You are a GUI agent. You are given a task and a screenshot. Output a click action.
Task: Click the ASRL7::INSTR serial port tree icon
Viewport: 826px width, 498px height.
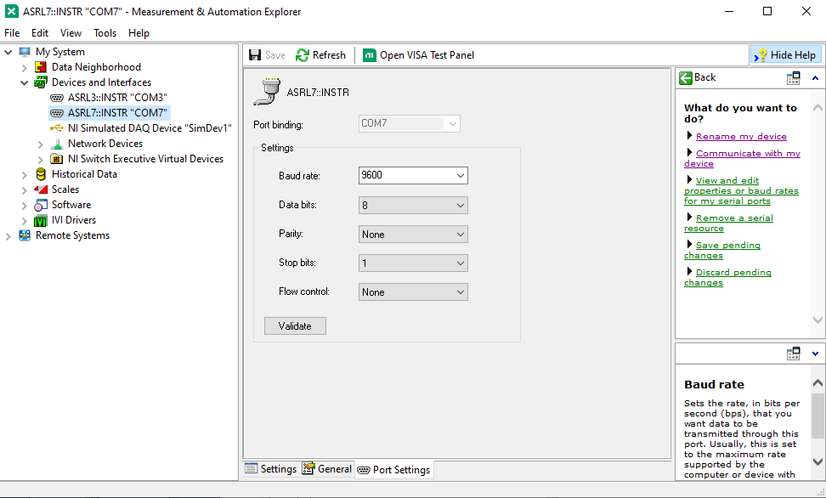pyautogui.click(x=56, y=113)
